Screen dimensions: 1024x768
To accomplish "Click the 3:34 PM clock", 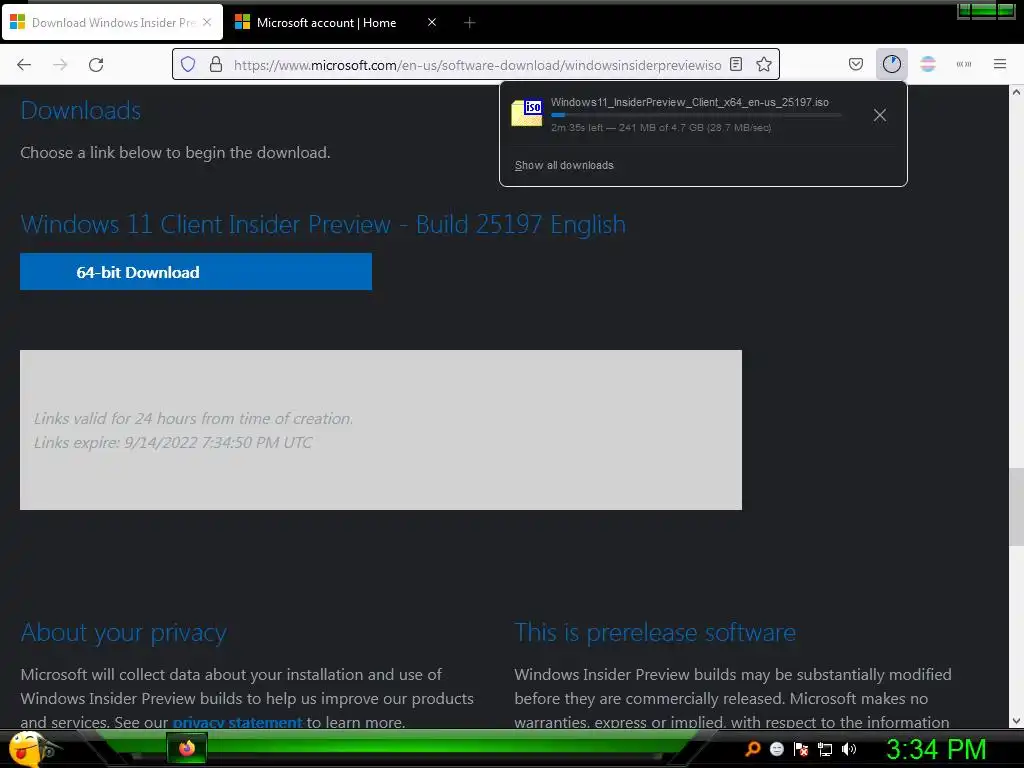I will [x=936, y=749].
